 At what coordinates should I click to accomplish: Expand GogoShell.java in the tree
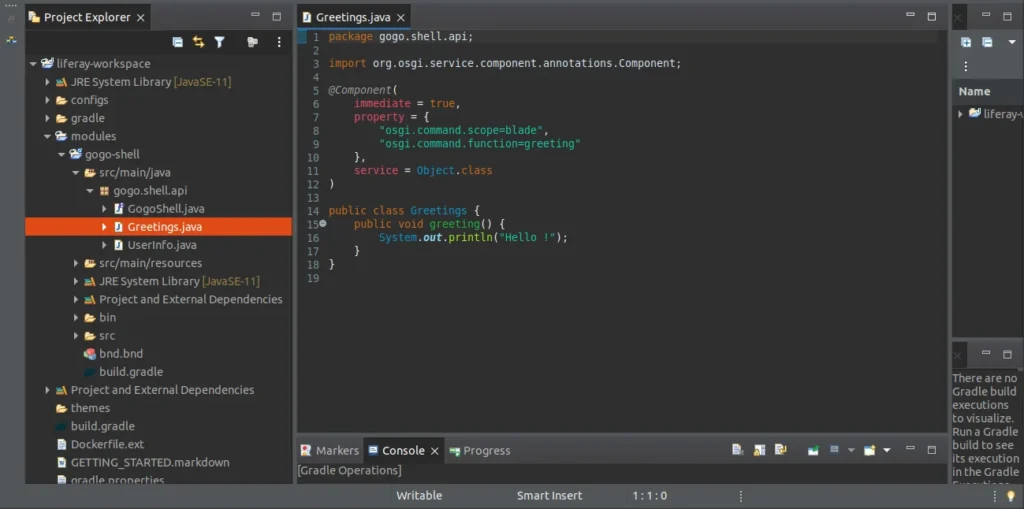point(104,209)
